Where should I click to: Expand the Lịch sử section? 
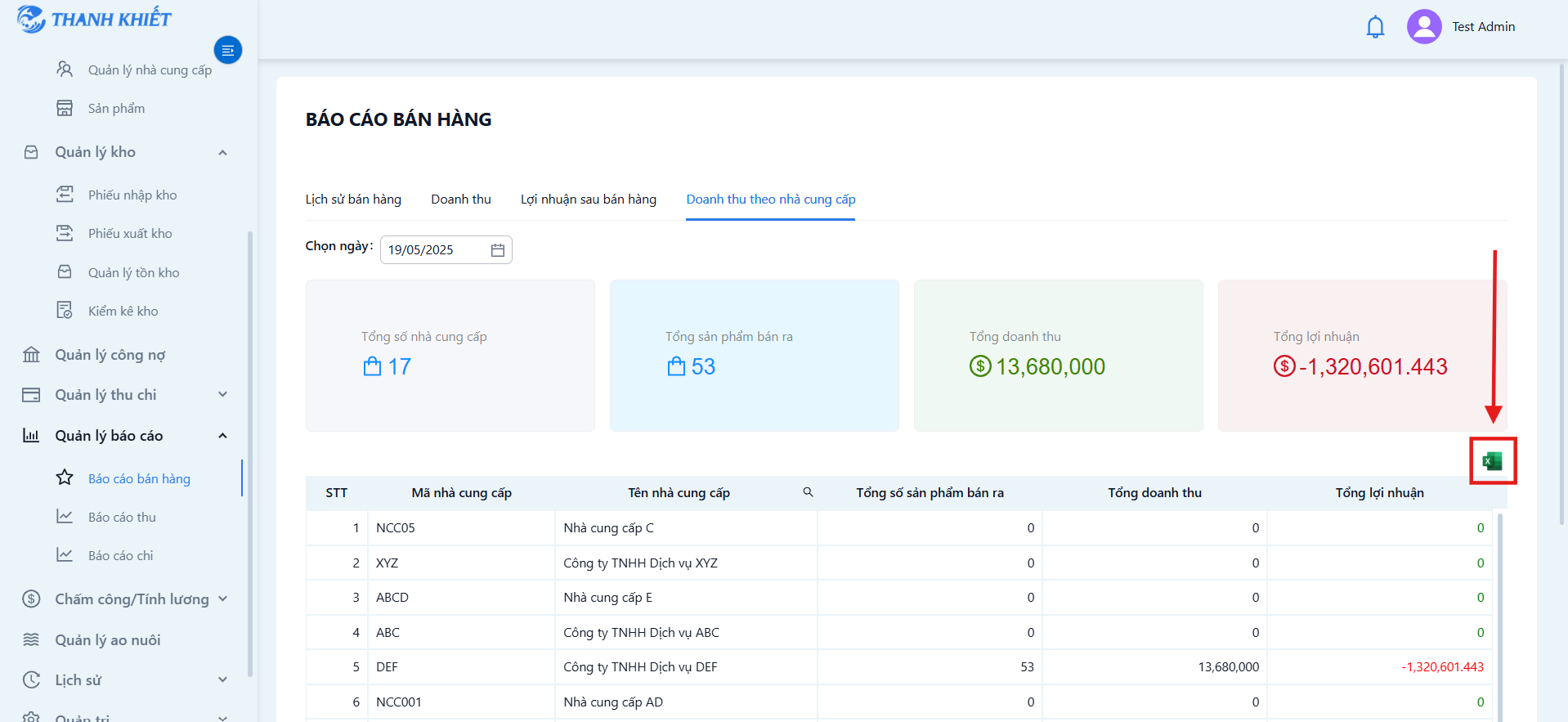pyautogui.click(x=222, y=679)
